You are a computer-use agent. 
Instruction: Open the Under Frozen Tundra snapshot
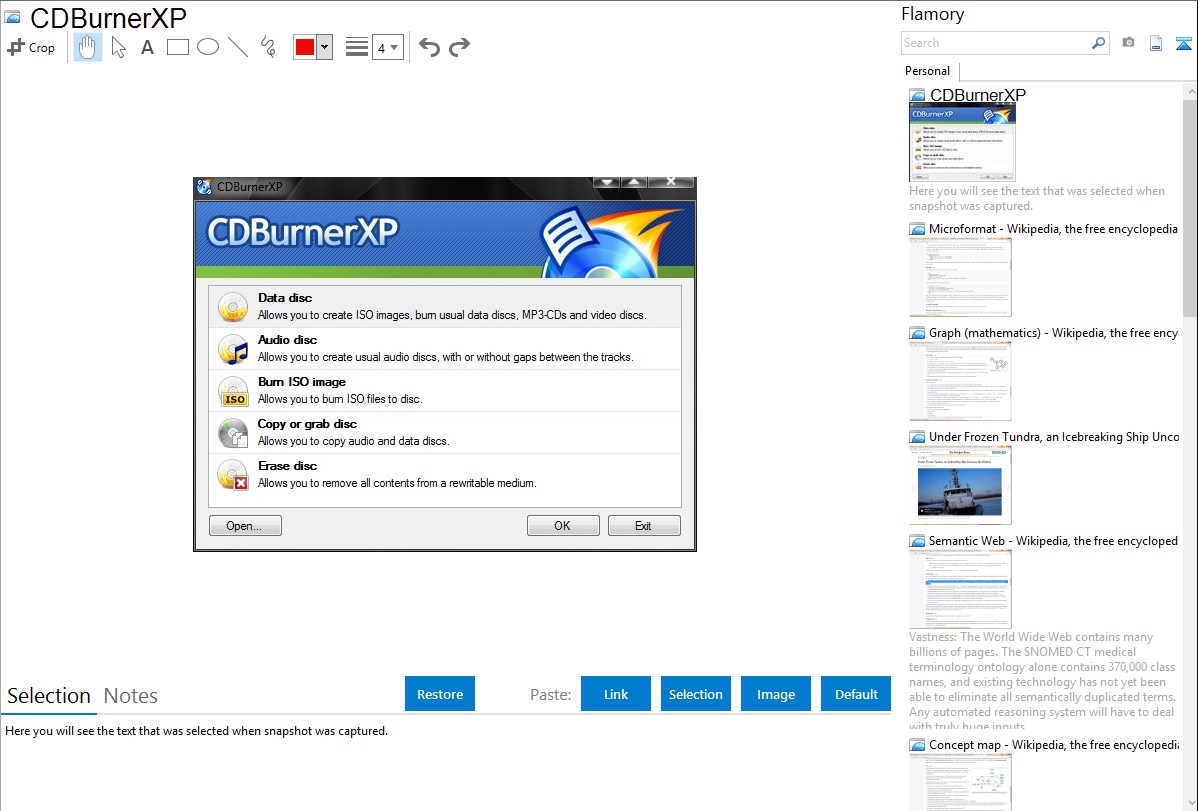(1054, 436)
